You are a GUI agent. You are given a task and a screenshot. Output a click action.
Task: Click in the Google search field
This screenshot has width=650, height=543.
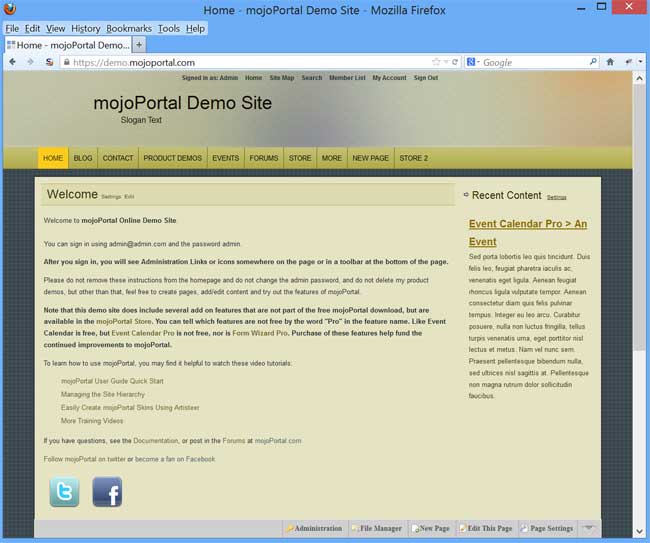[x=530, y=62]
